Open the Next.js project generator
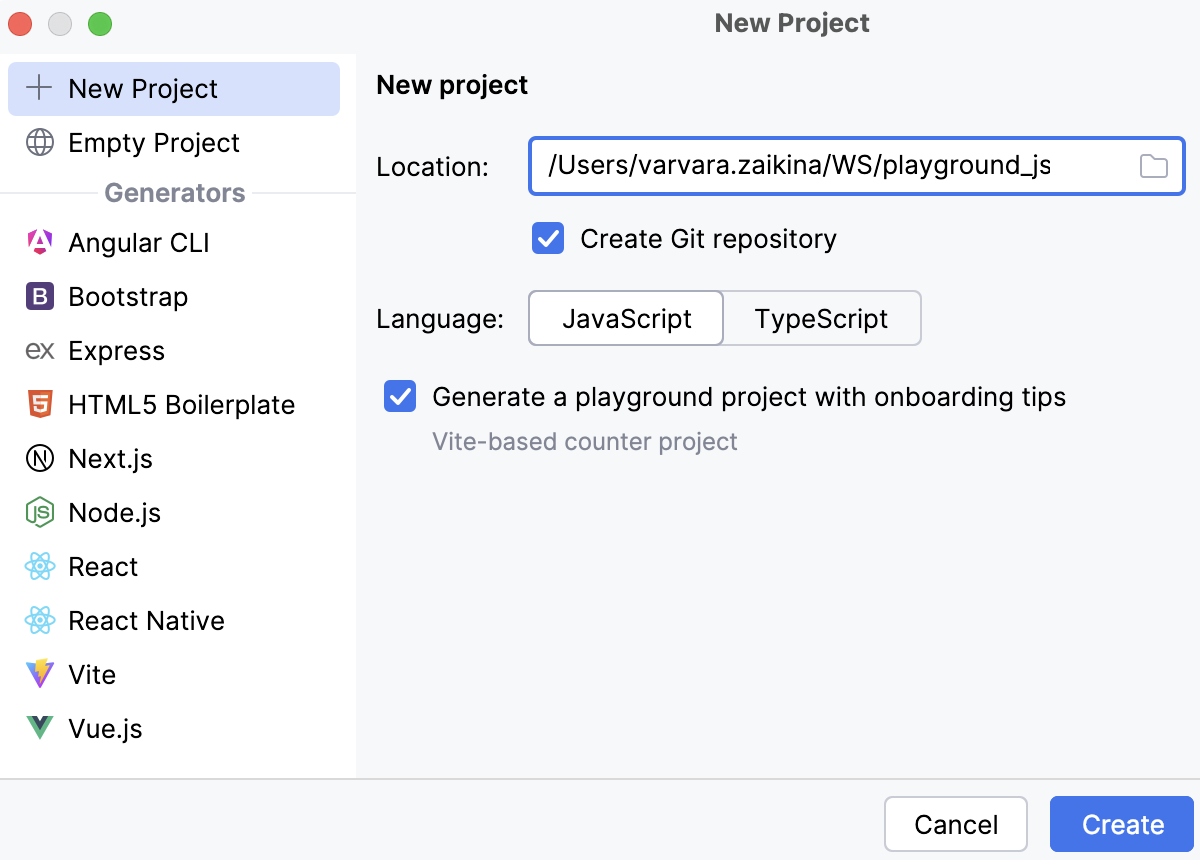Screen dimensions: 1200x860 coord(110,458)
